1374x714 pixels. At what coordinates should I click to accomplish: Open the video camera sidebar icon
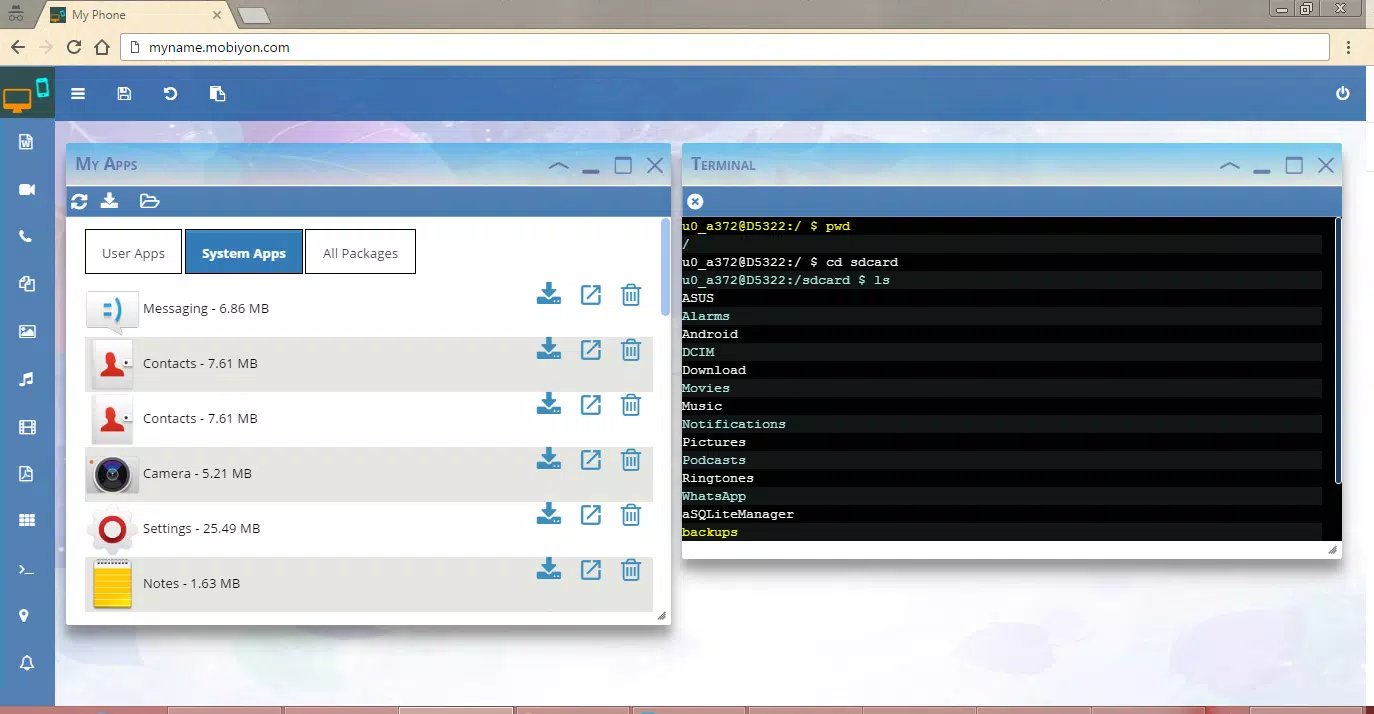click(x=27, y=190)
